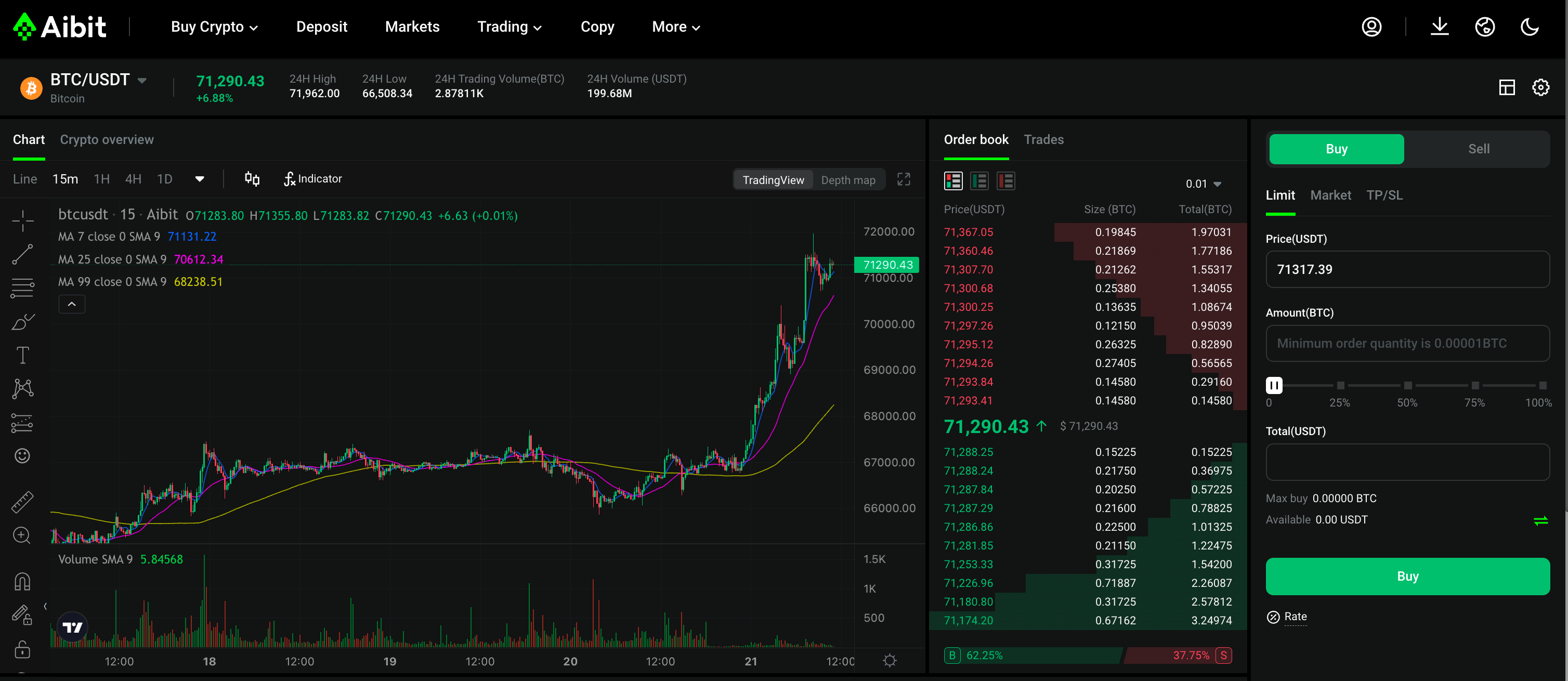The image size is (1568, 681).
Task: Open candlestick chart style selector
Action: click(252, 179)
